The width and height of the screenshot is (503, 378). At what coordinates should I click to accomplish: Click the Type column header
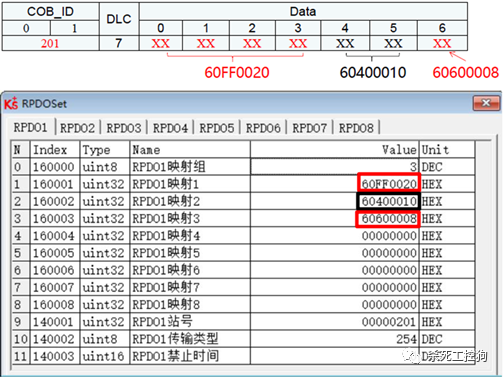point(105,150)
